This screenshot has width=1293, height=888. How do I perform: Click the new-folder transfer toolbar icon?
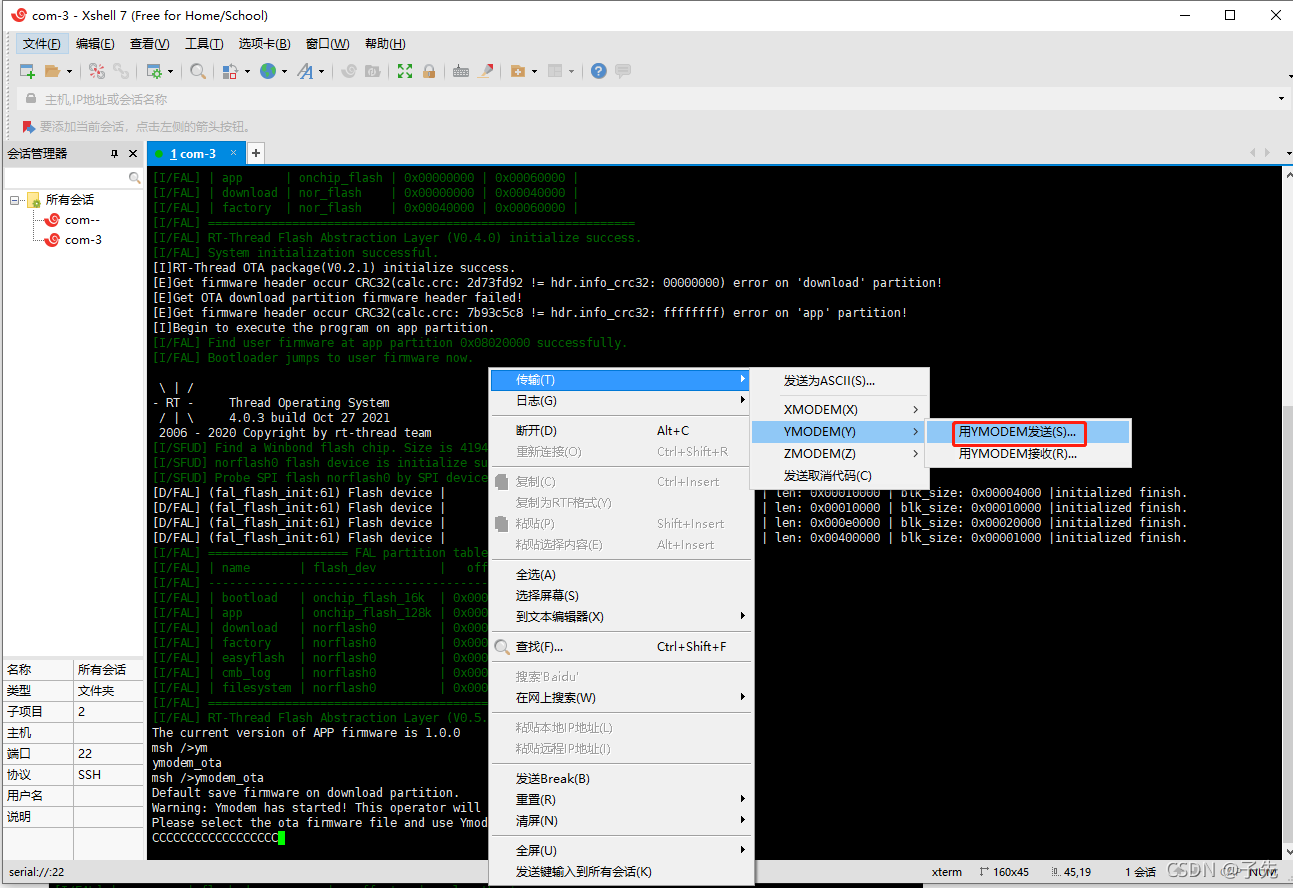[x=518, y=71]
